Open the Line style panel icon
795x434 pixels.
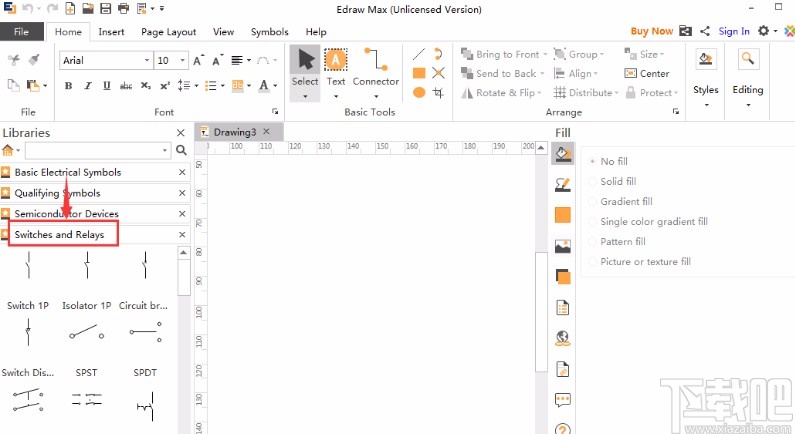point(563,185)
